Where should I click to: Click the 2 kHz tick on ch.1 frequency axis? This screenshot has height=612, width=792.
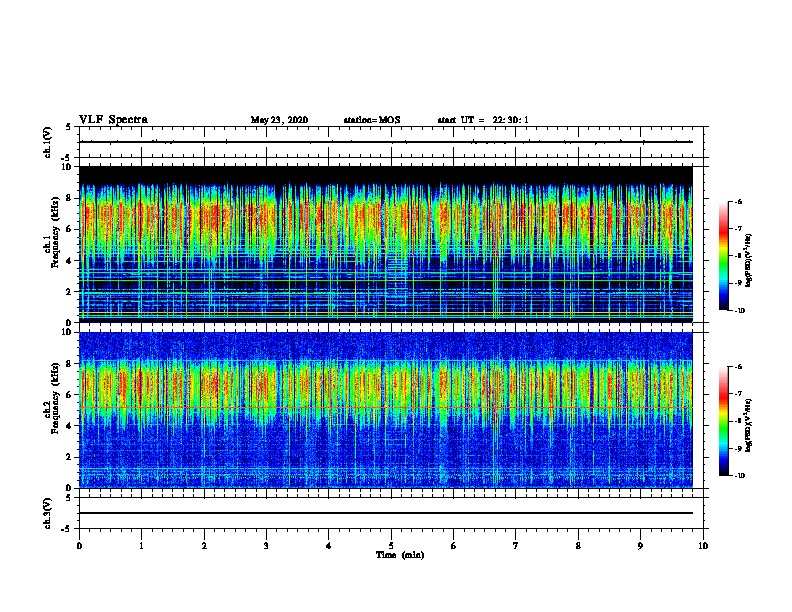pyautogui.click(x=69, y=292)
